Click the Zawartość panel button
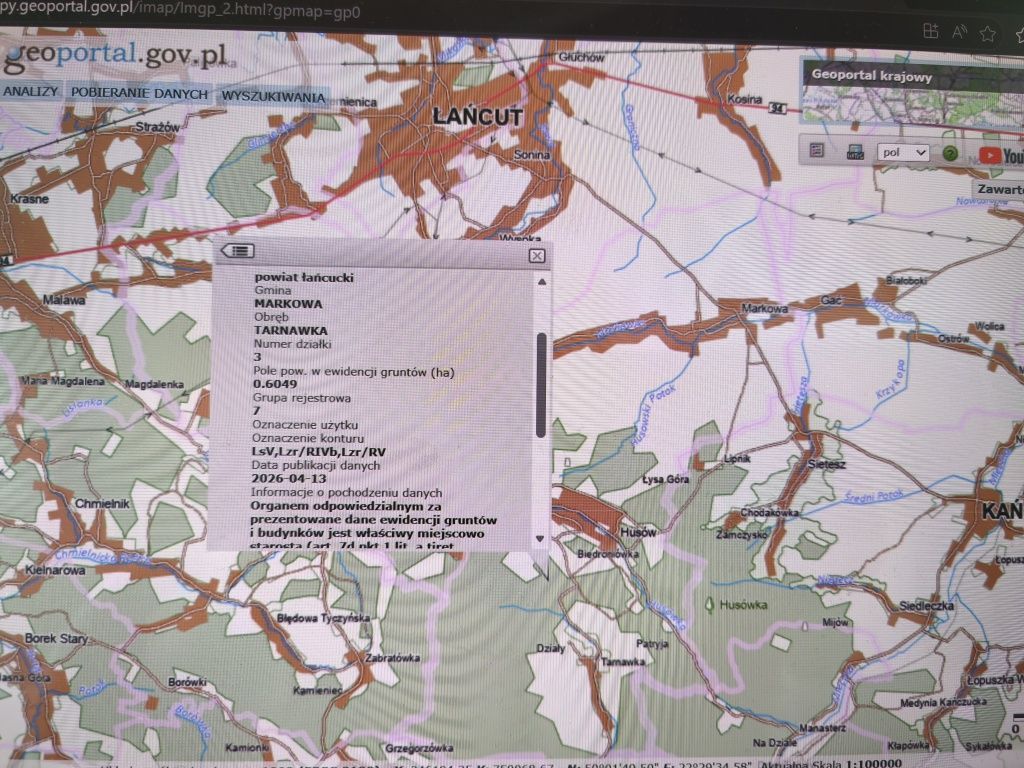This screenshot has height=768, width=1024. click(x=1000, y=189)
